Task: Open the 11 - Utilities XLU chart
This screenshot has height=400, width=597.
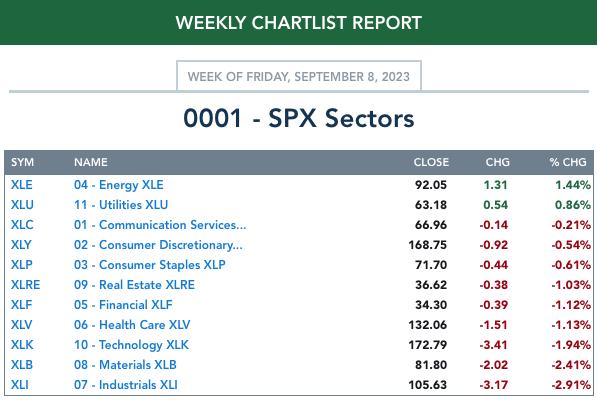Action: [121, 205]
